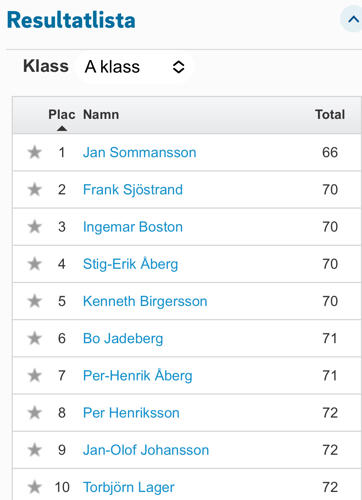Toggle the star beside Kenneth Birgersson
This screenshot has width=362, height=500.
(35, 301)
